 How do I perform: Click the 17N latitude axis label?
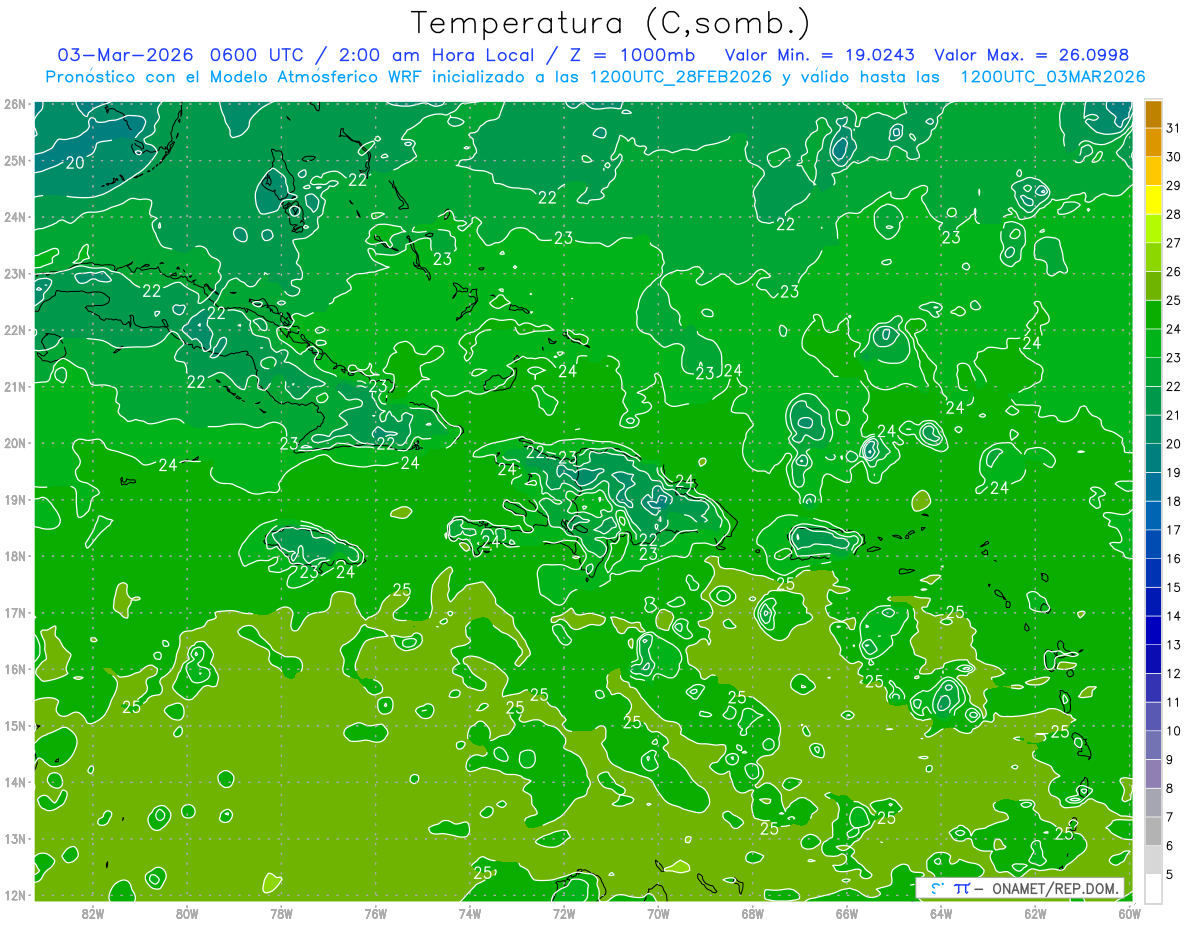(x=14, y=612)
